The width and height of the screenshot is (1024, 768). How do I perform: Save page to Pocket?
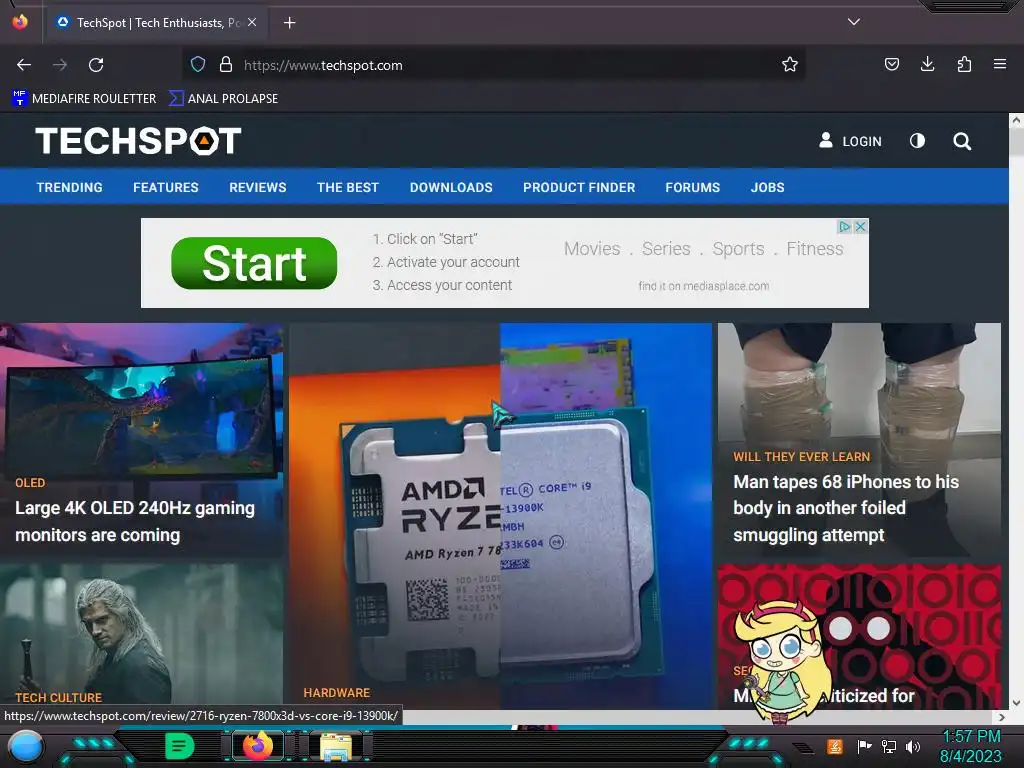pos(891,64)
